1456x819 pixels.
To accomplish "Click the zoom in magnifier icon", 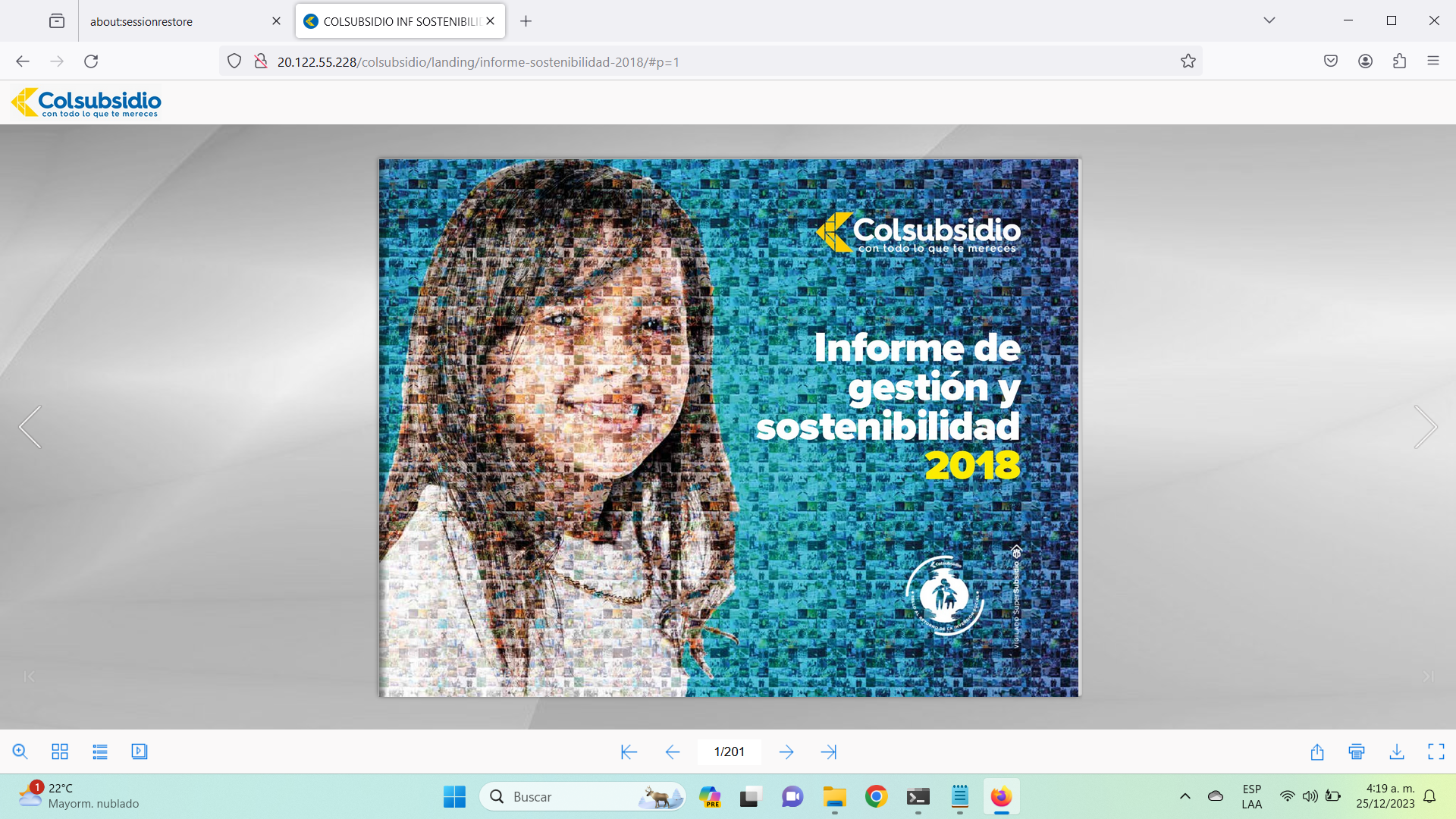I will coord(20,752).
